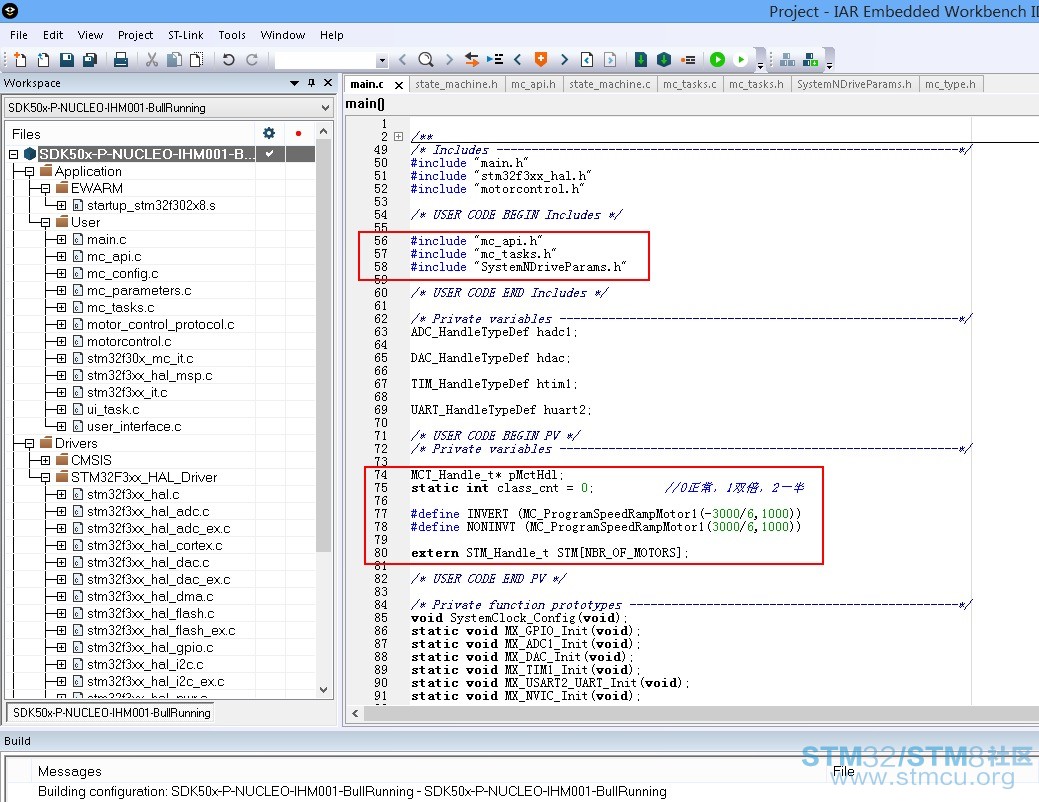
Task: Collapse the Application folder node
Action: 29,171
